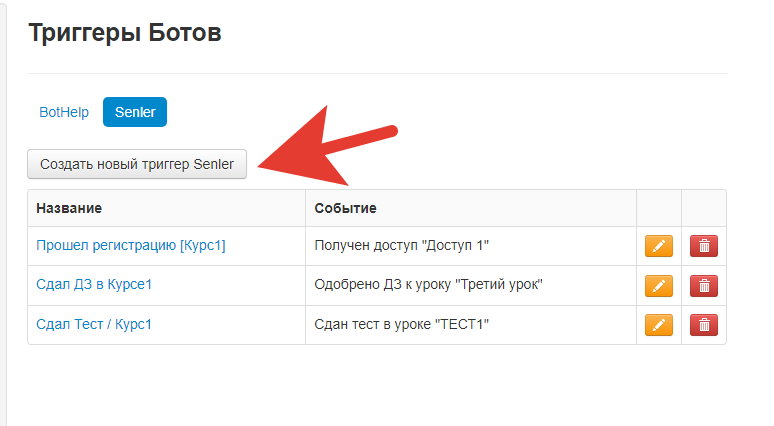This screenshot has height=426, width=774.
Task: Click the empty header cell above pencil icons
Action: pos(659,208)
